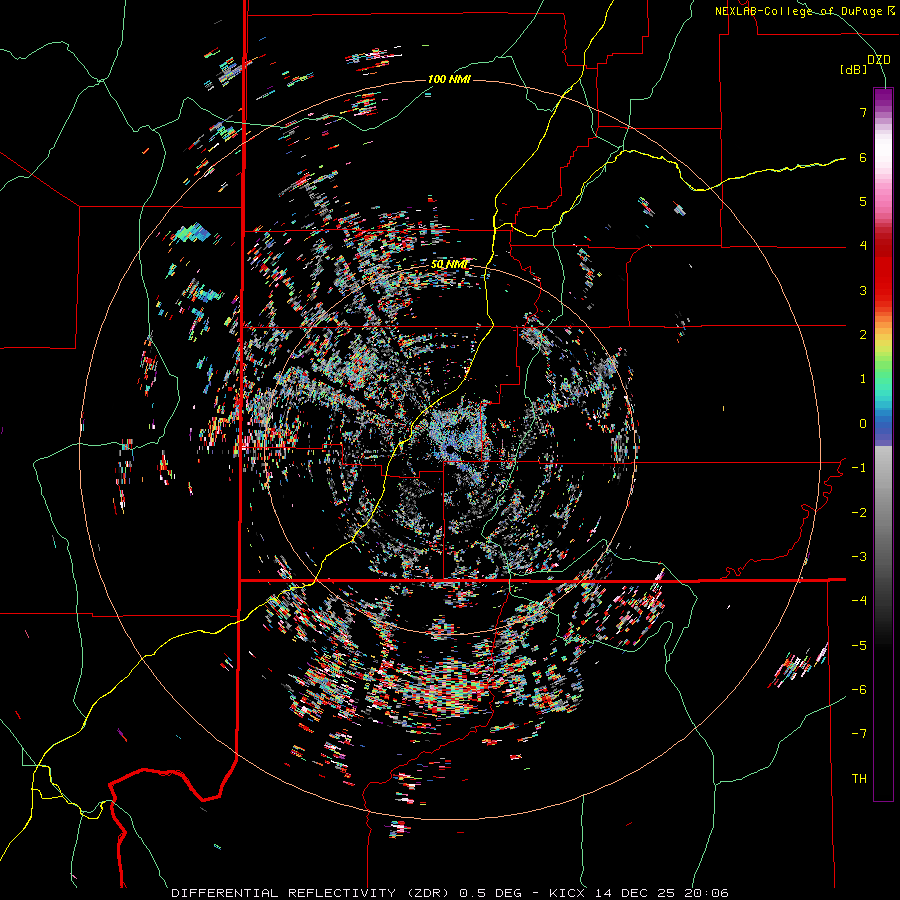Click the 6 tick label on the color scale
Image resolution: width=900 pixels, height=900 pixels.
(863, 157)
